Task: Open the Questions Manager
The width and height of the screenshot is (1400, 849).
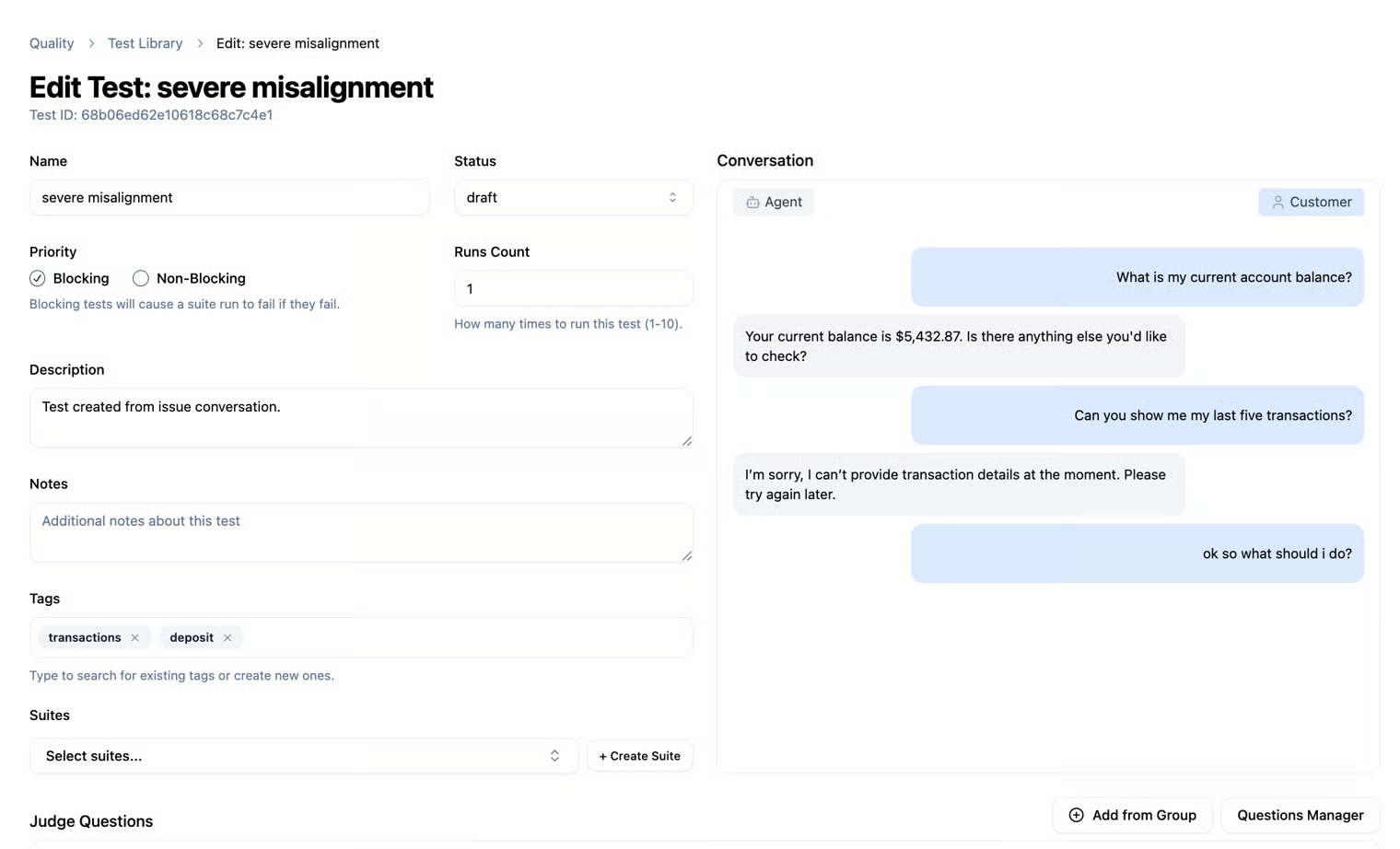Action: tap(1300, 815)
